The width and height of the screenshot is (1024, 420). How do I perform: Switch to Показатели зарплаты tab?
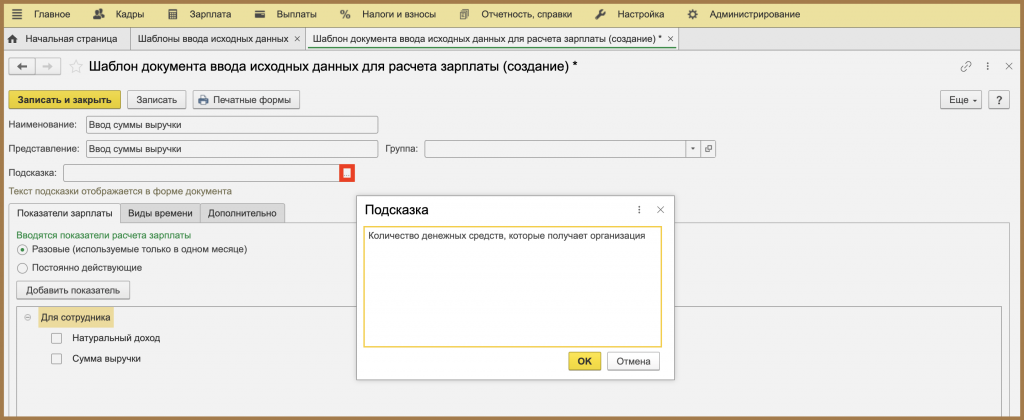[65, 213]
